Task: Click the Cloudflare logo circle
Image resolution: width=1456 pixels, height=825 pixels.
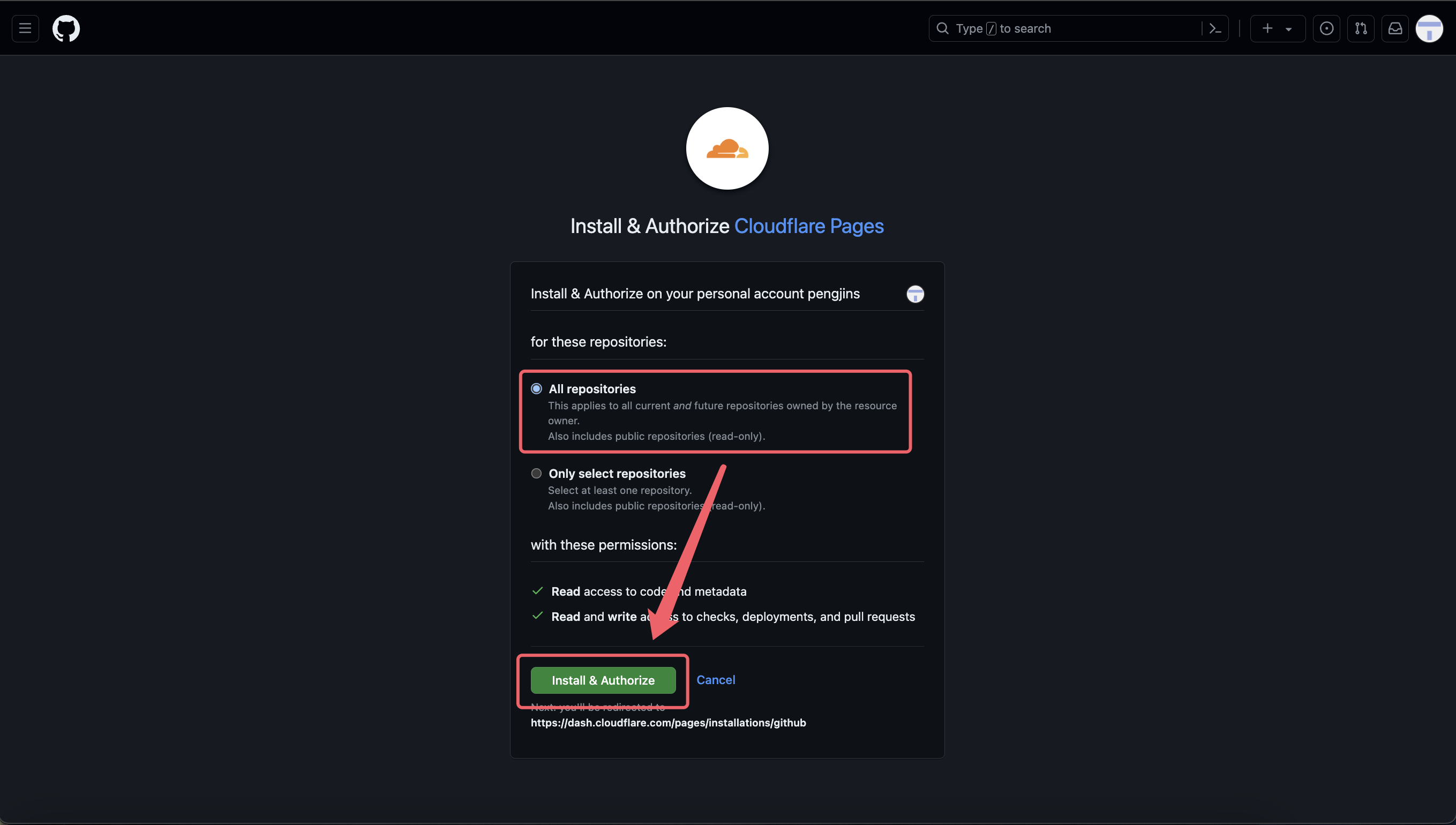Action: pyautogui.click(x=727, y=148)
